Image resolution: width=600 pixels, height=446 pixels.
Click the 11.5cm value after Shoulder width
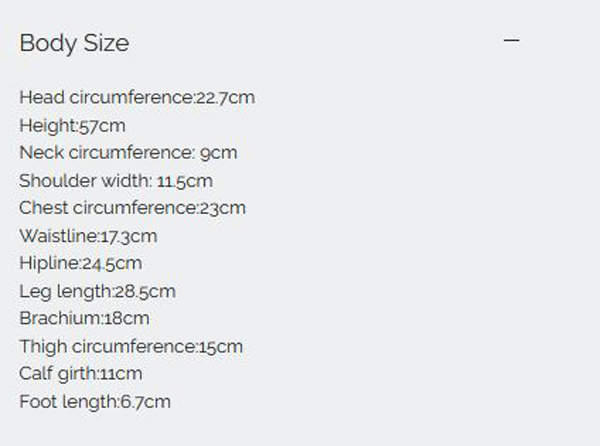(x=185, y=181)
